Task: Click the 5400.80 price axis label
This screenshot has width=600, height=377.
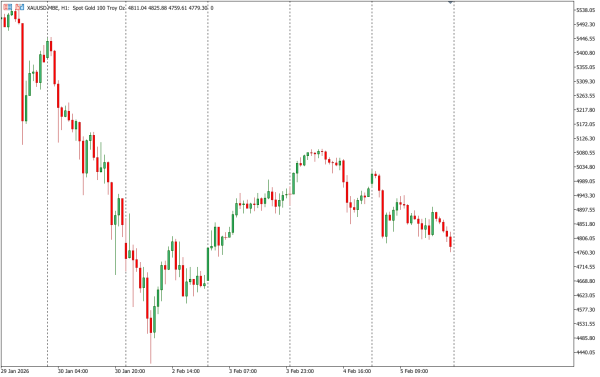Action: [x=586, y=53]
